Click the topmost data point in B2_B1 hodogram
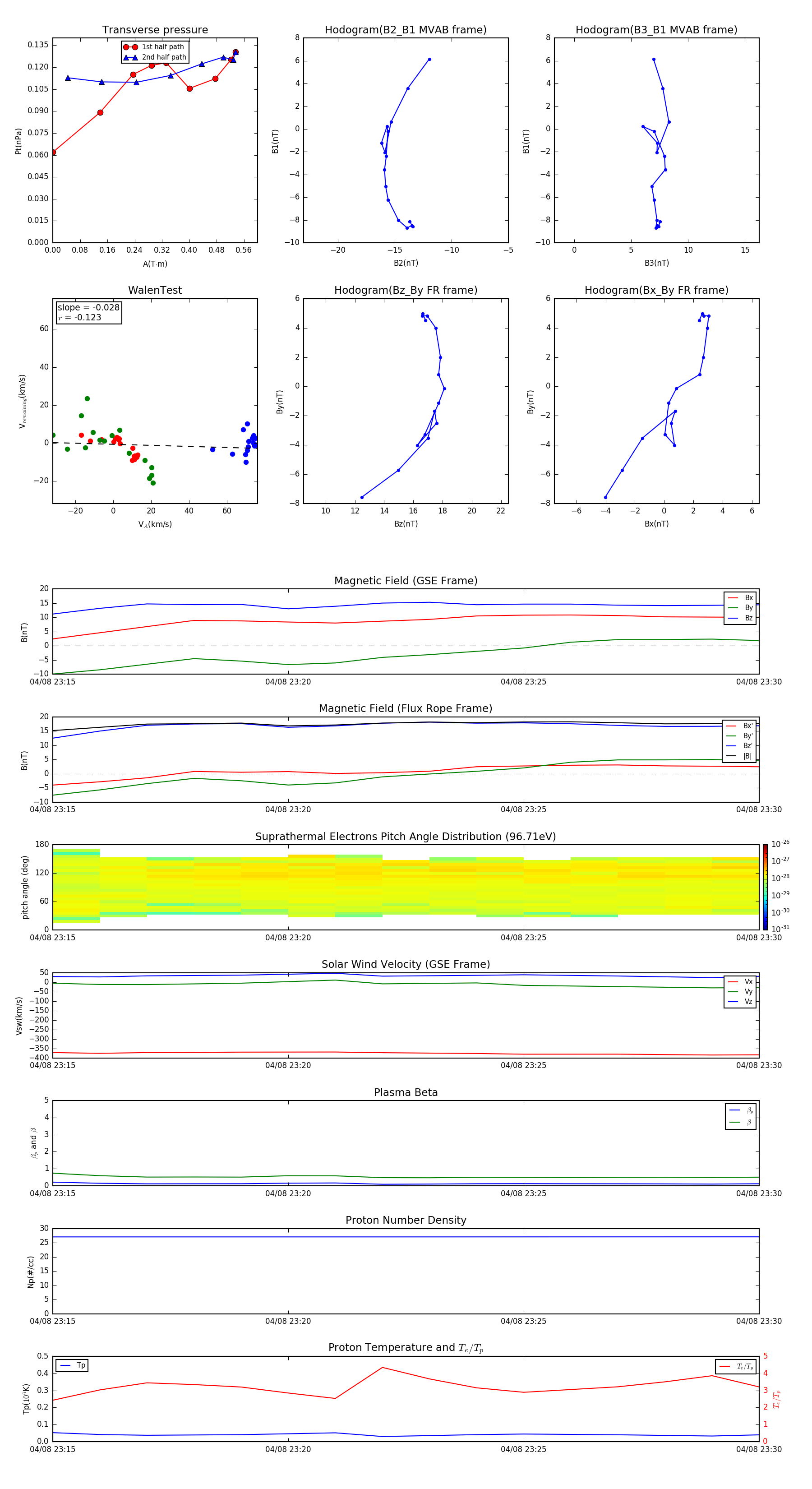The width and height of the screenshot is (812, 1489). click(429, 60)
